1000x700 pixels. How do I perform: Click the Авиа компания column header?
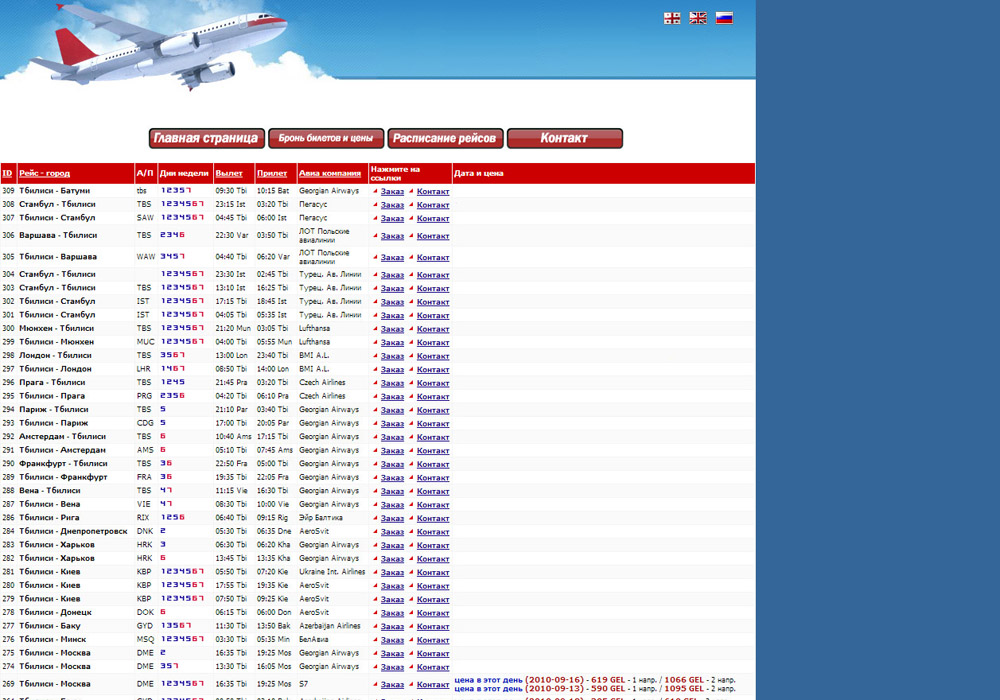(330, 174)
